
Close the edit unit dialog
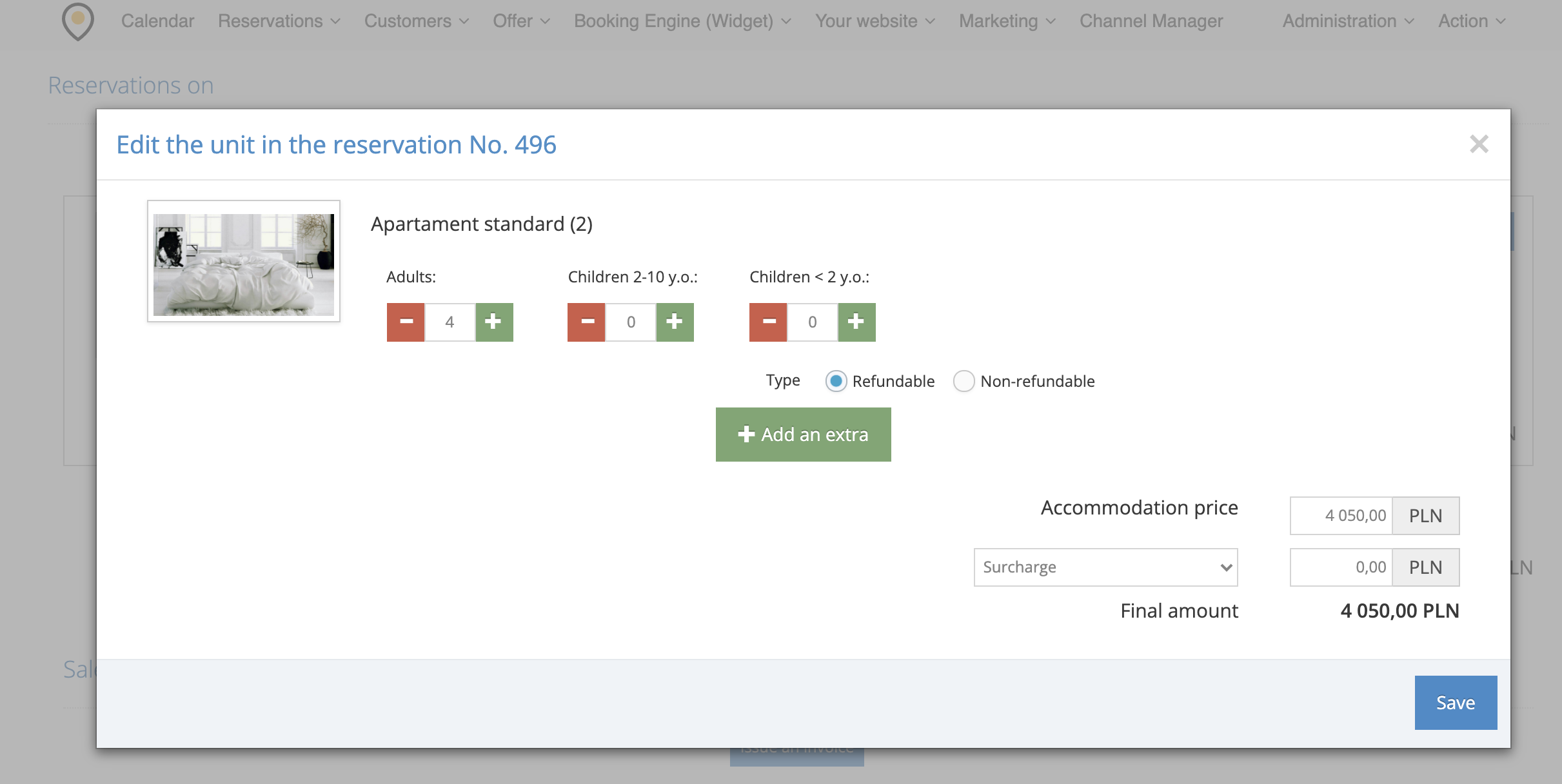tap(1478, 144)
